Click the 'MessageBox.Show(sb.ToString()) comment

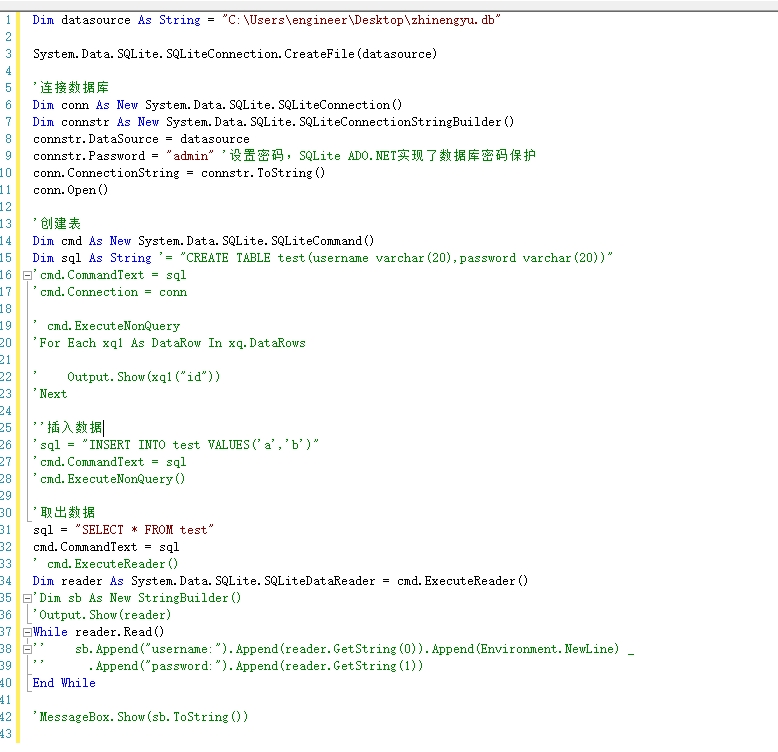click(x=140, y=717)
